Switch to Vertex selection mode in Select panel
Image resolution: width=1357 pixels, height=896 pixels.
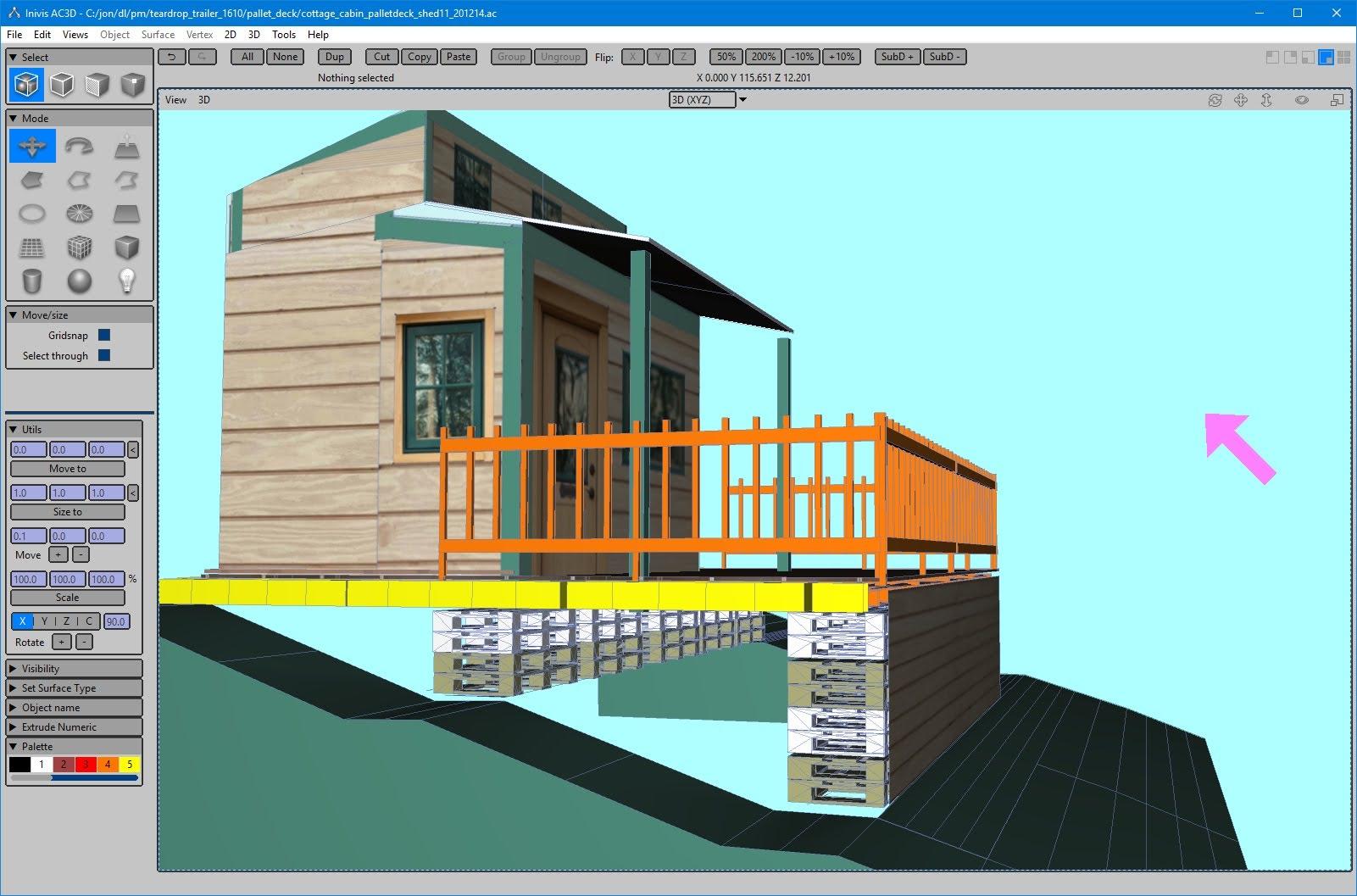point(132,84)
